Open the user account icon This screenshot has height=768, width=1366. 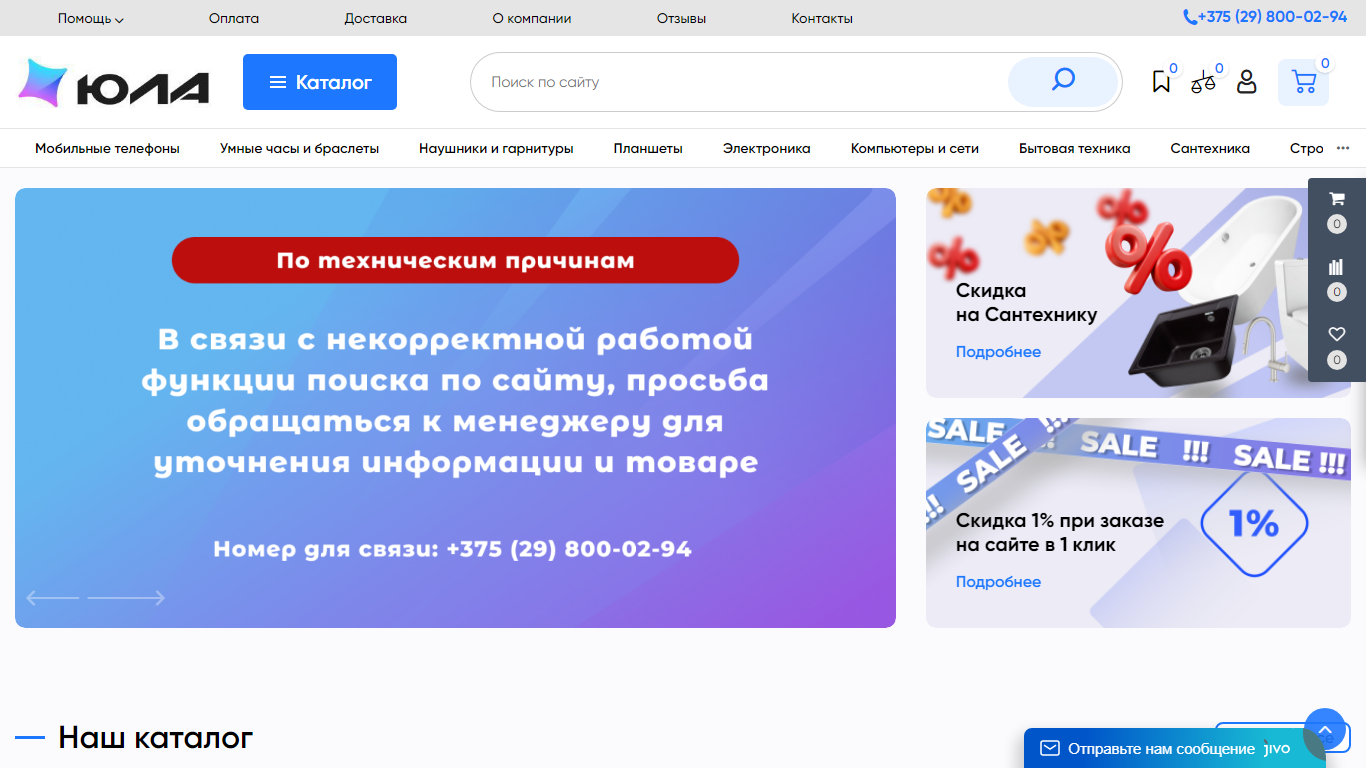tap(1246, 82)
